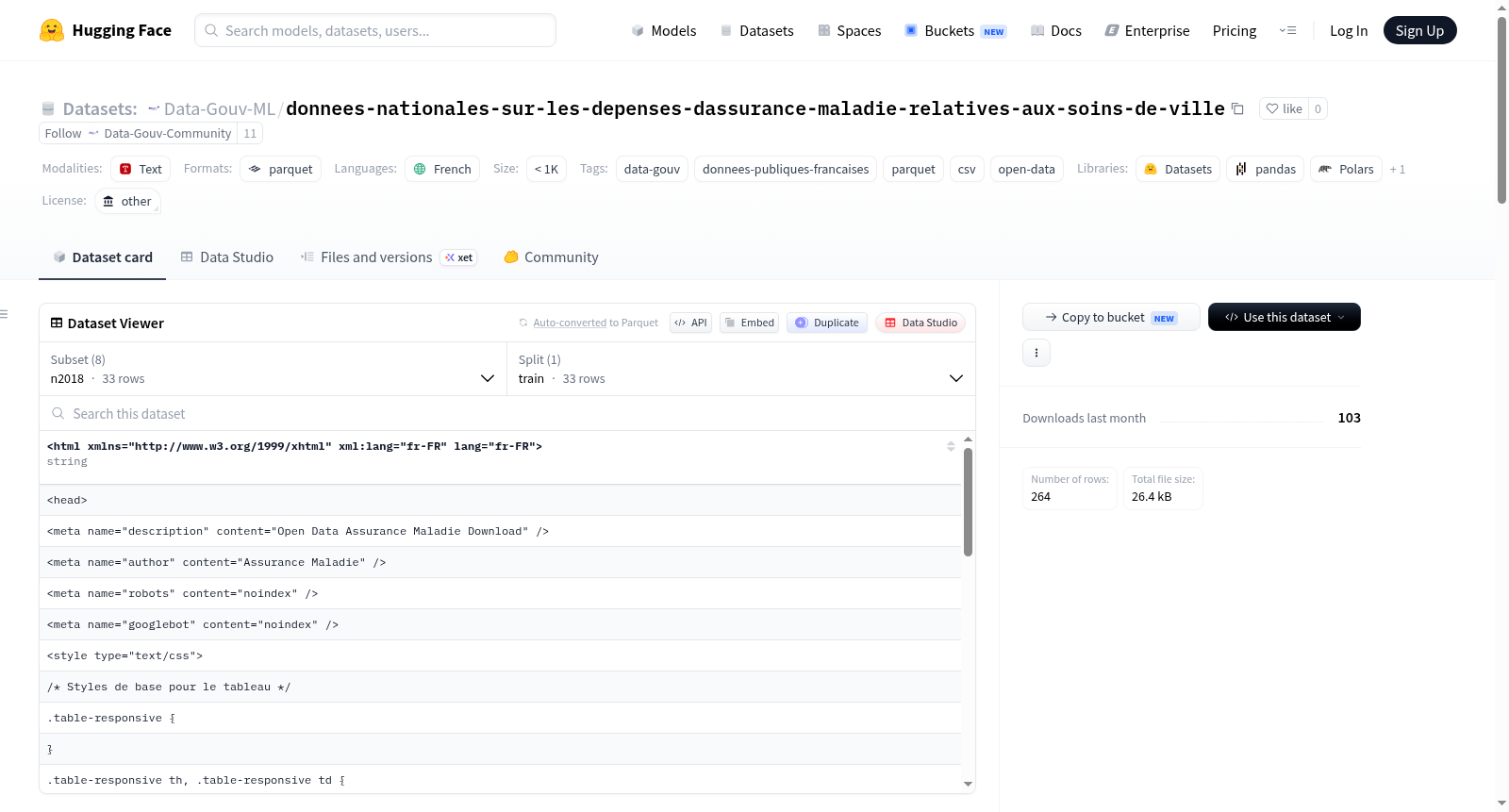Click the search magnifier in dataset search

tap(58, 413)
